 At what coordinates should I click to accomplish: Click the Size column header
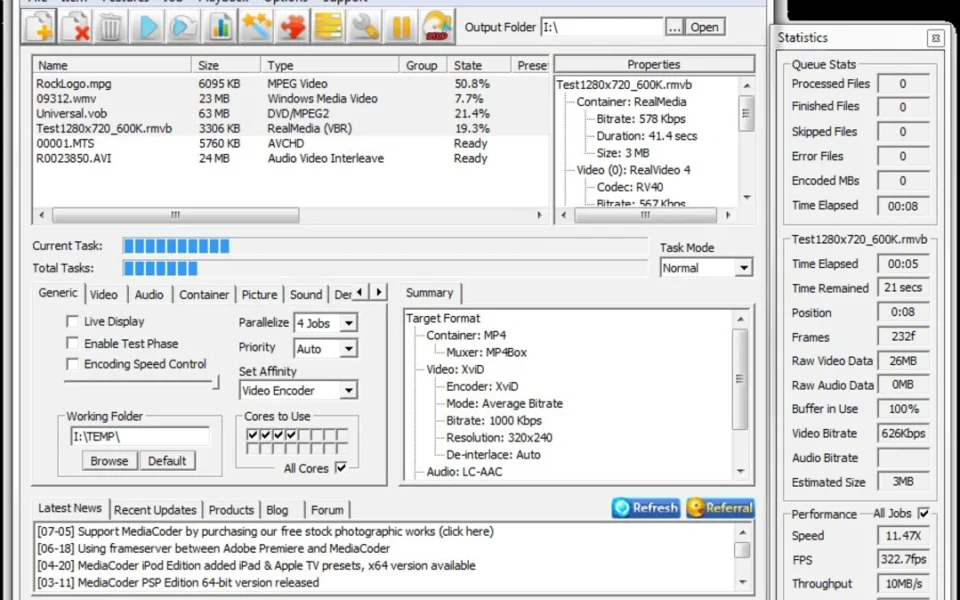pos(225,65)
